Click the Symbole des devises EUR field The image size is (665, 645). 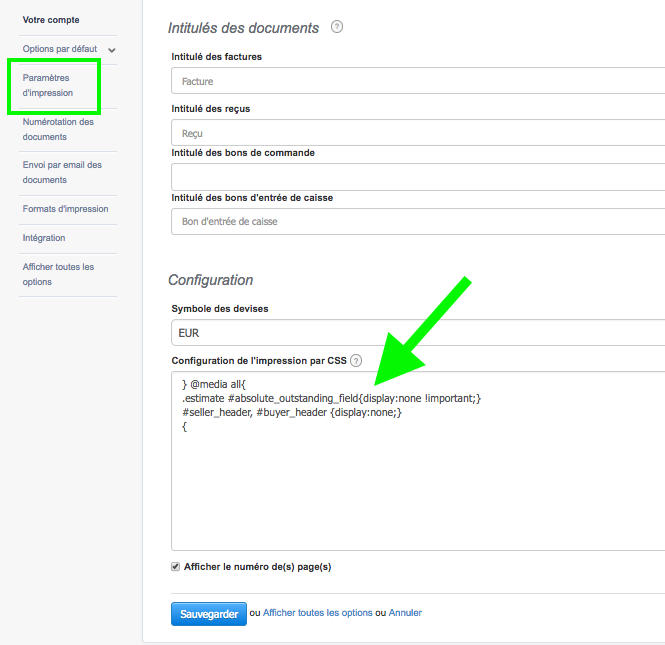coord(418,332)
